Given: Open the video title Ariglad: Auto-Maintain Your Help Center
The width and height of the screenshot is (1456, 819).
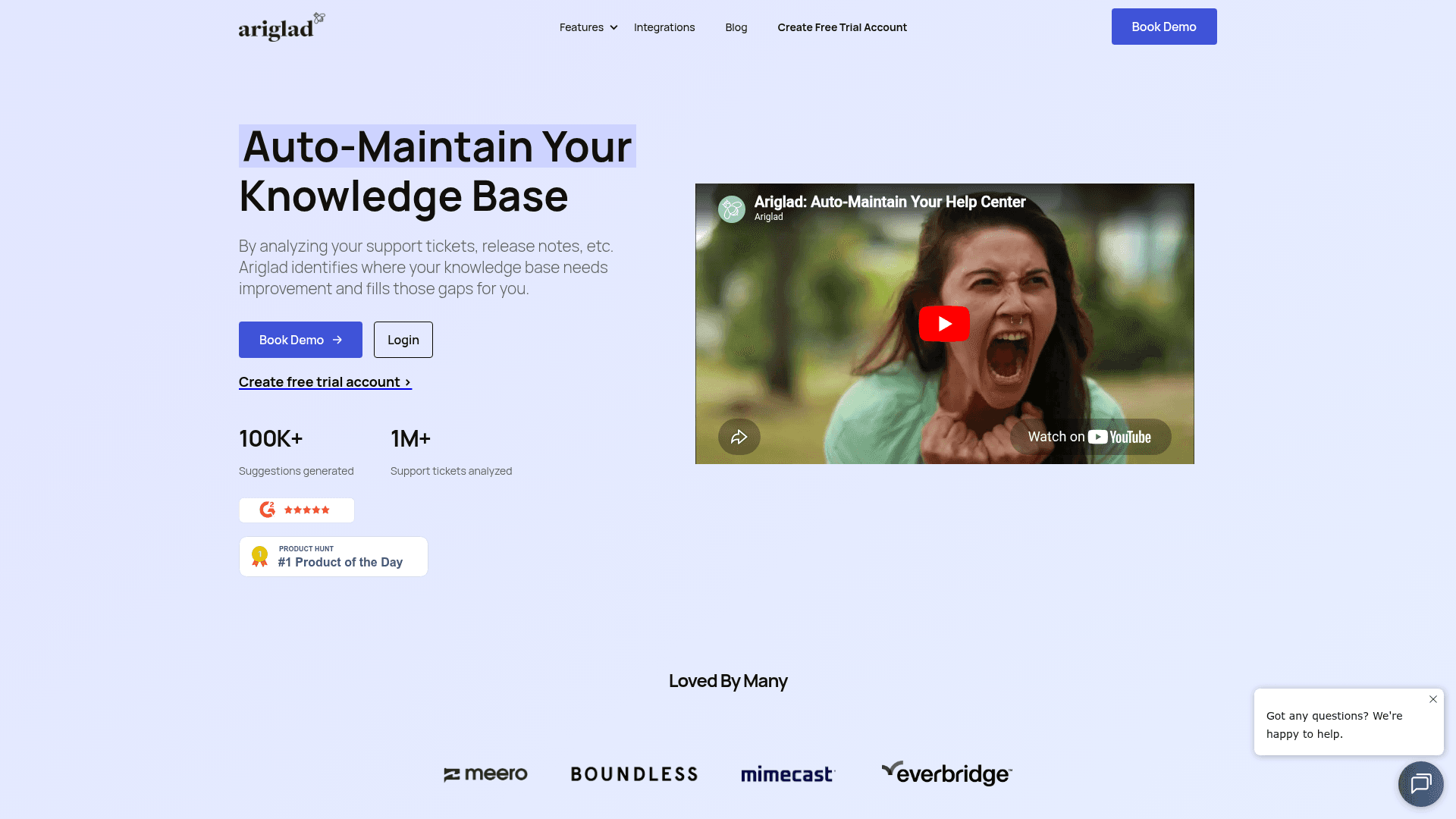Looking at the screenshot, I should (x=890, y=202).
